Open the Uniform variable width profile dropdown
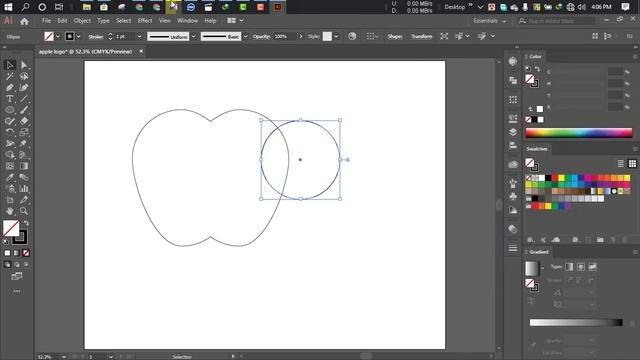The image size is (640, 360). click(x=193, y=36)
